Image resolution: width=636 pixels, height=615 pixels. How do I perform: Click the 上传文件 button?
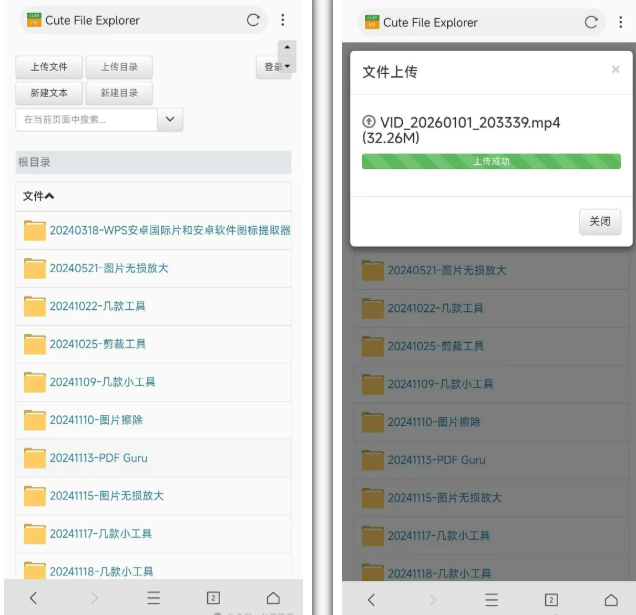tap(49, 67)
